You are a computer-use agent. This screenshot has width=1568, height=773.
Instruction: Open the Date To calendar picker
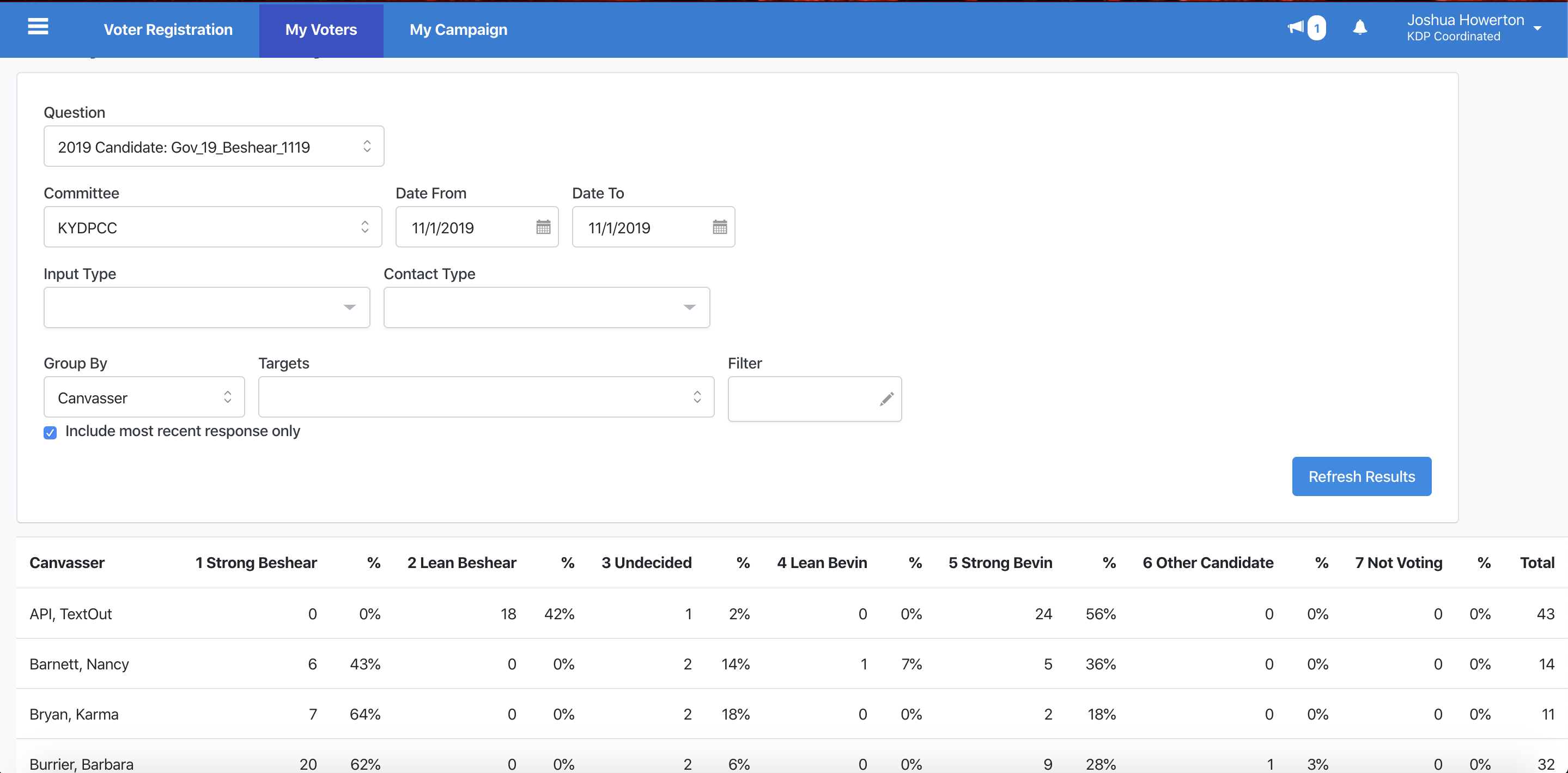click(720, 227)
